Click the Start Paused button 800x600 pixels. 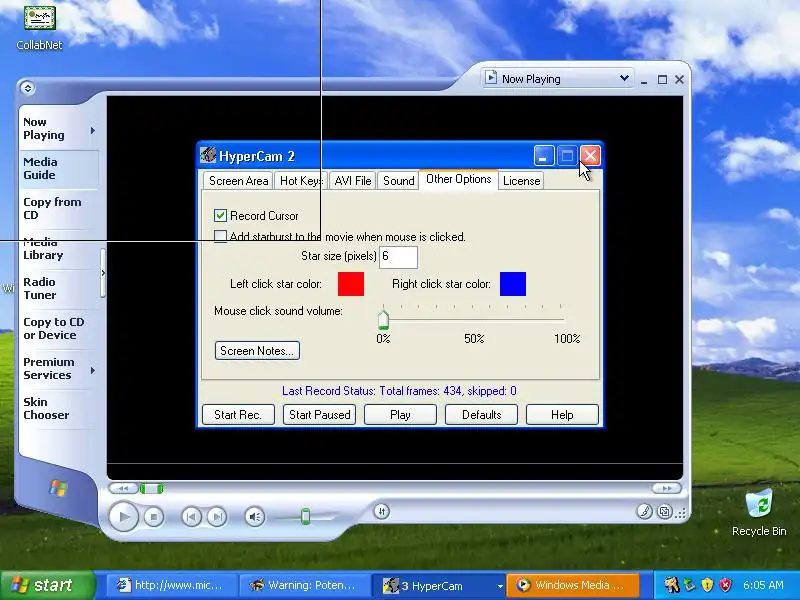pyautogui.click(x=319, y=415)
